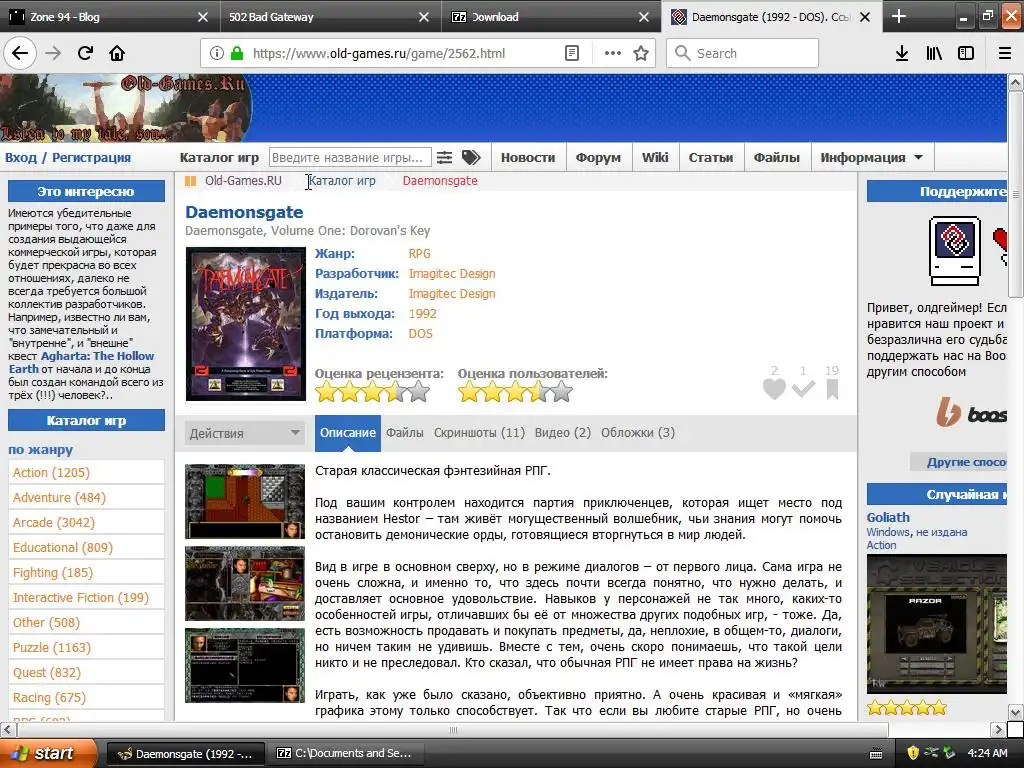Open Каталог игр breadcrumb link
Image resolution: width=1024 pixels, height=768 pixels.
pos(342,181)
